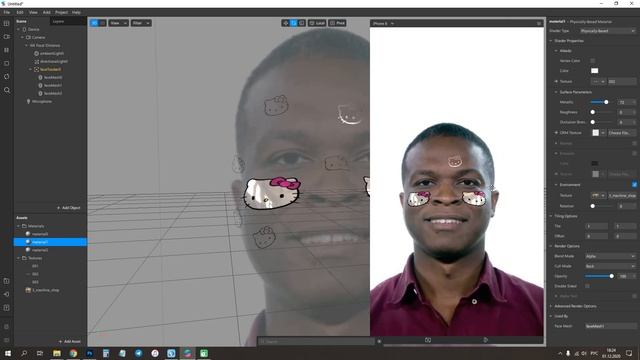Image resolution: width=640 pixels, height=360 pixels.
Task: Open the Albedo Color swatch
Action: click(x=594, y=71)
